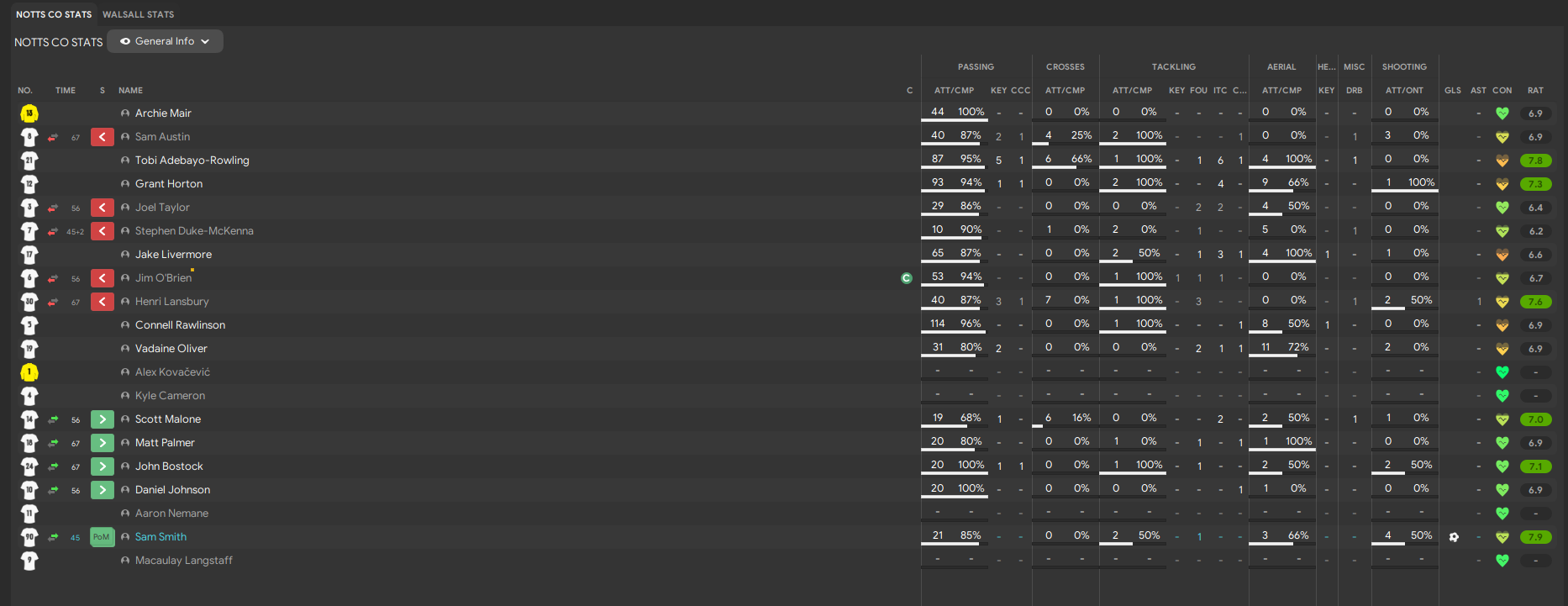This screenshot has width=1568, height=606.
Task: Click Sam Smith's 7.9 rating badge
Action: click(x=1535, y=537)
